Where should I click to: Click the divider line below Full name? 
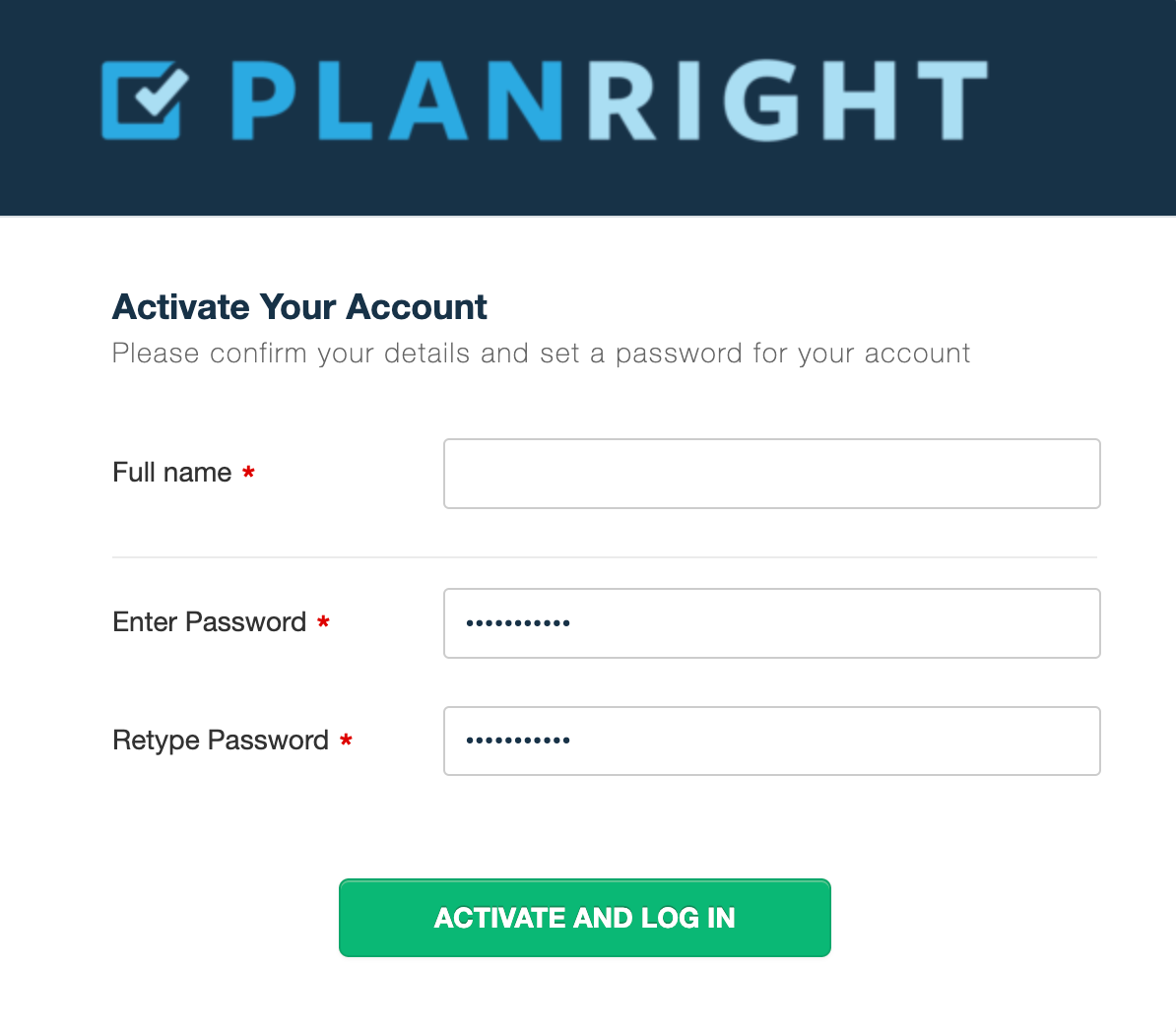pyautogui.click(x=604, y=557)
